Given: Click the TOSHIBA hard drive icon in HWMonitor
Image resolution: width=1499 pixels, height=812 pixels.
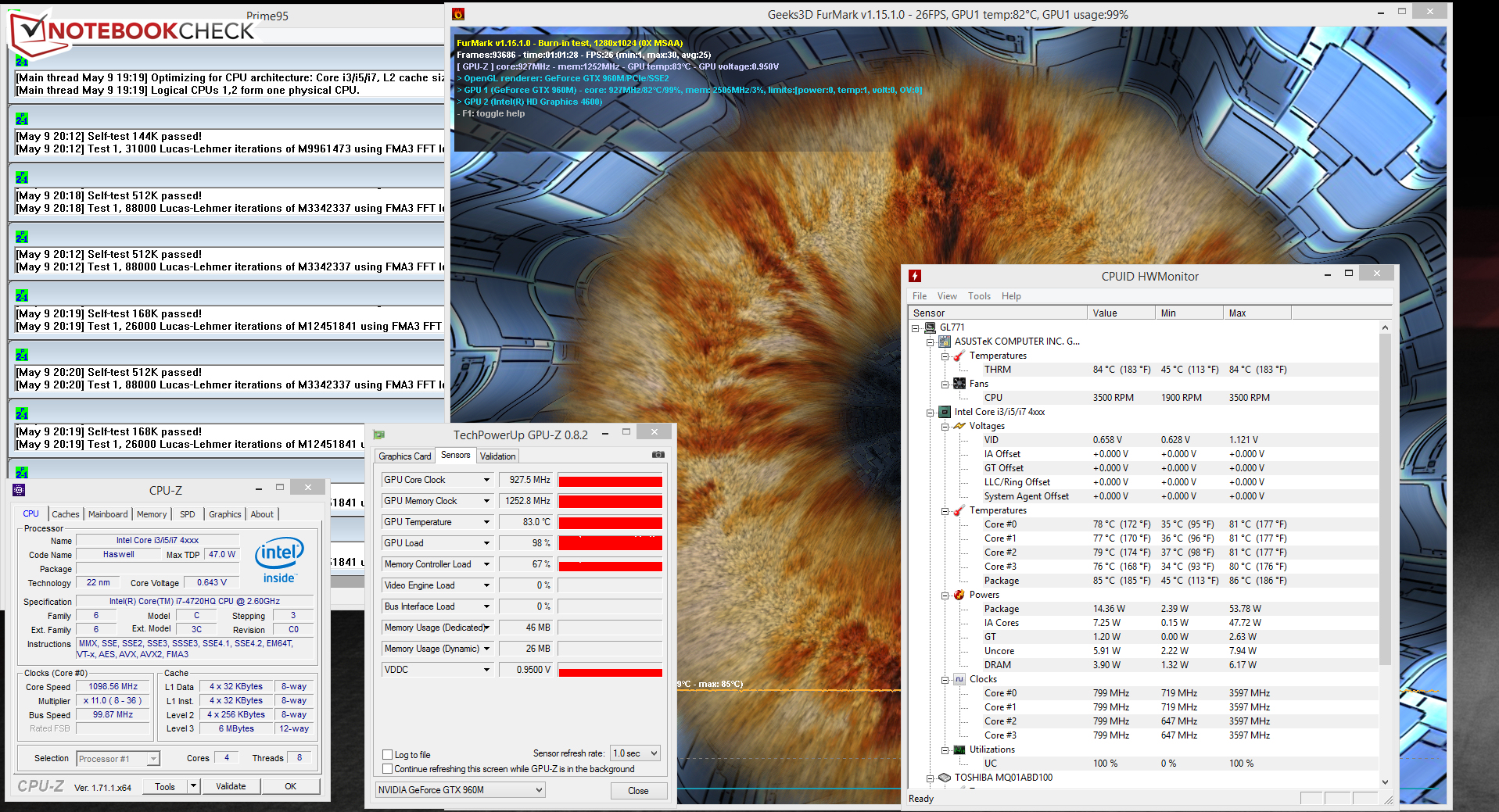Looking at the screenshot, I should pyautogui.click(x=945, y=778).
